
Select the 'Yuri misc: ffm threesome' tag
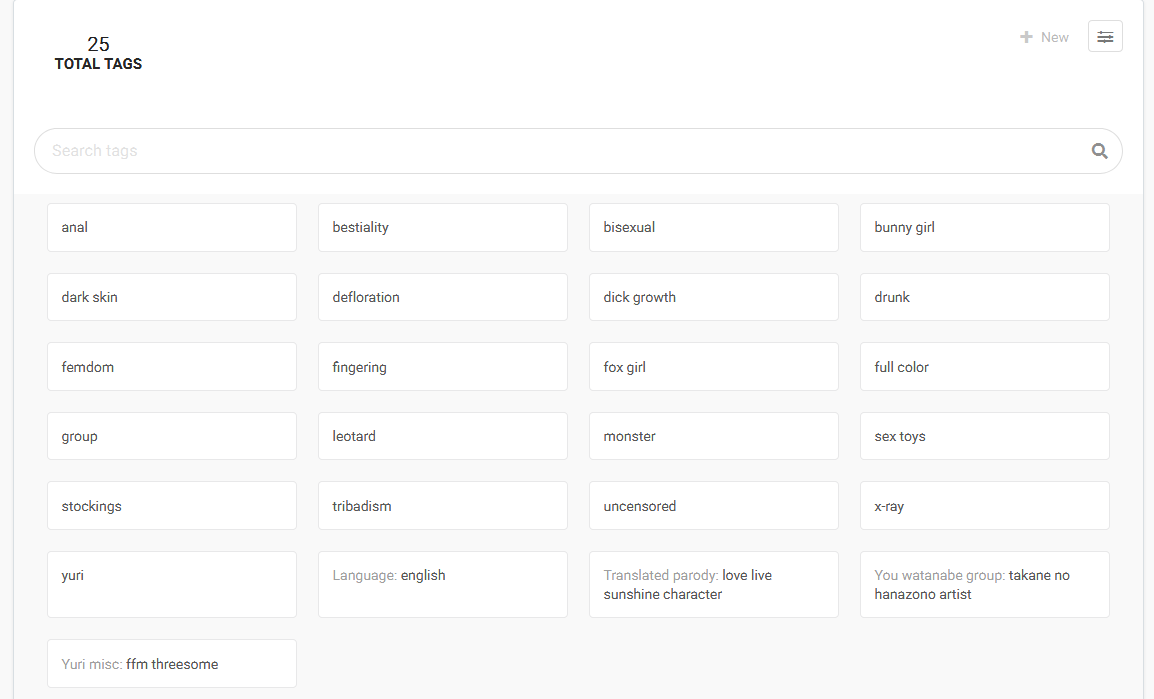pos(171,663)
